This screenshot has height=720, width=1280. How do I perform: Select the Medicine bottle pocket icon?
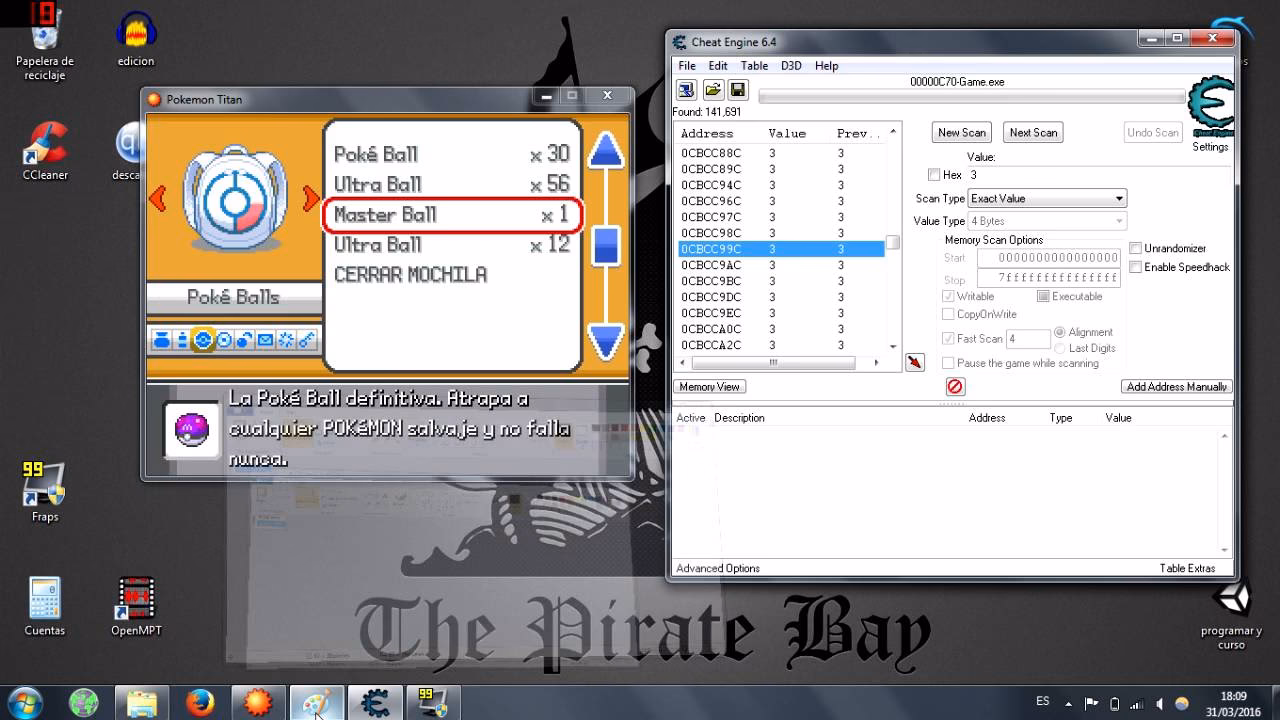pyautogui.click(x=182, y=340)
